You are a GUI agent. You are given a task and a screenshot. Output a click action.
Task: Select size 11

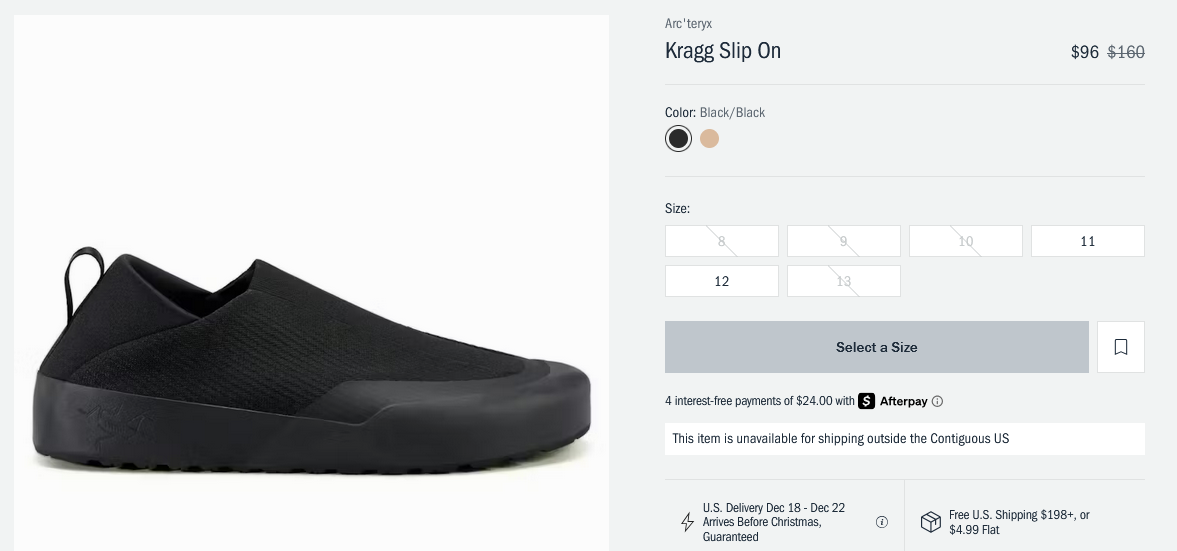click(x=1087, y=241)
